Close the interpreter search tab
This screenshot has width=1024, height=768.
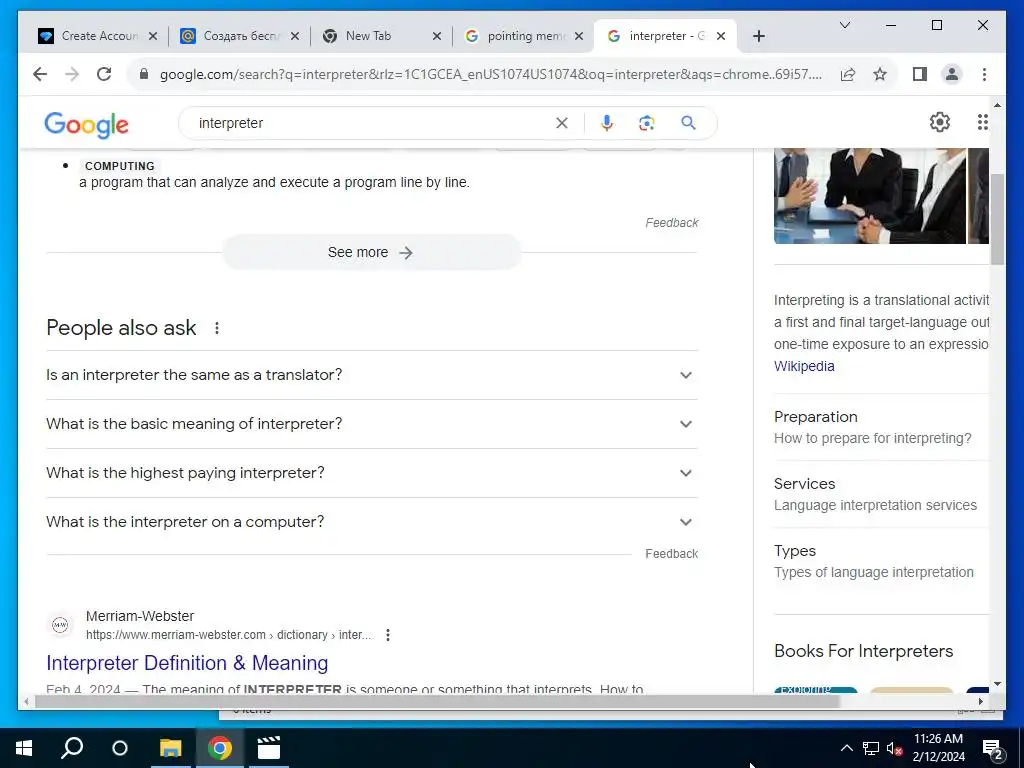click(721, 36)
